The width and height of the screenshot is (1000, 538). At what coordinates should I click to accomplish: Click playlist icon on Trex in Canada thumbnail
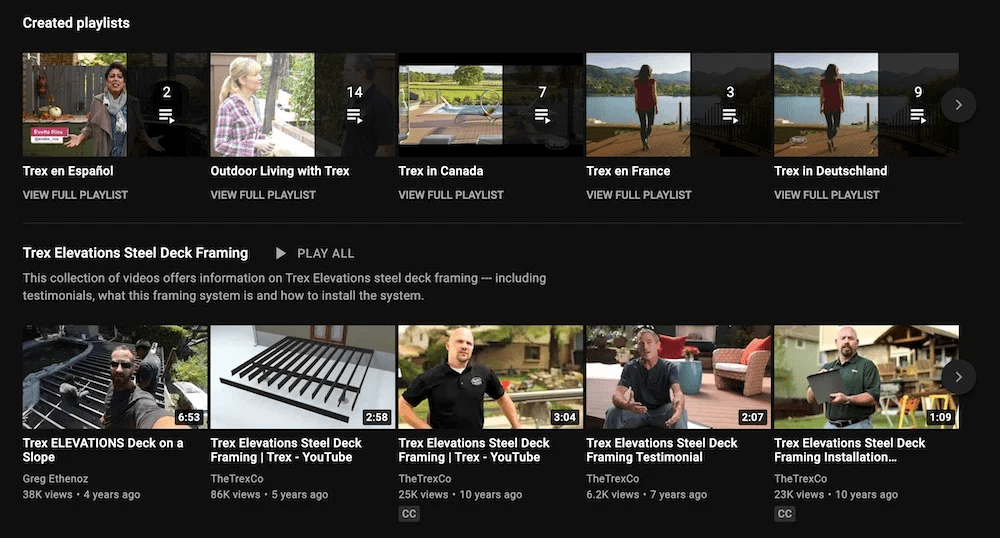(542, 115)
